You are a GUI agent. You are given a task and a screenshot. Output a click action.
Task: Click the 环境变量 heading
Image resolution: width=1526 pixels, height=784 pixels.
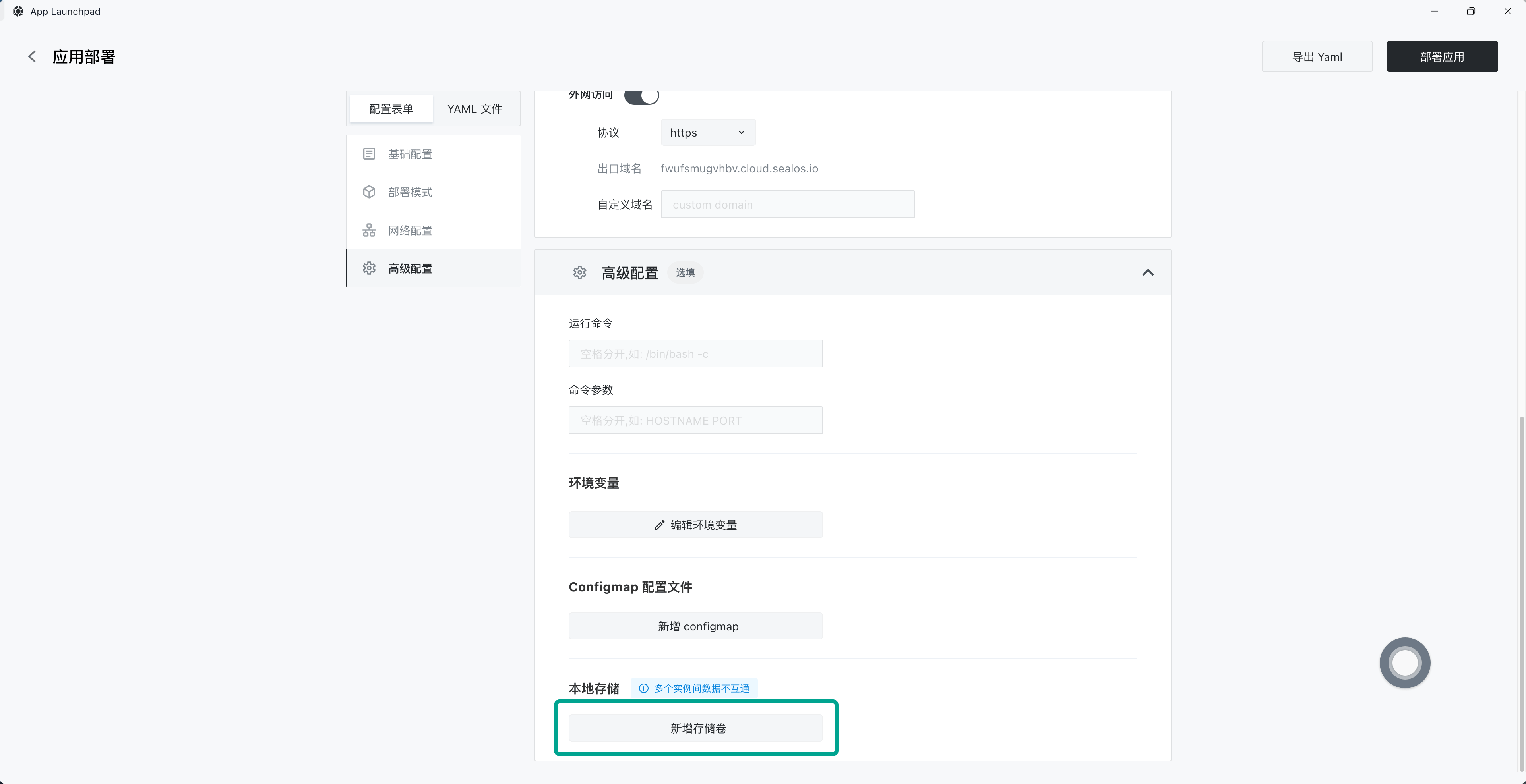click(x=594, y=483)
